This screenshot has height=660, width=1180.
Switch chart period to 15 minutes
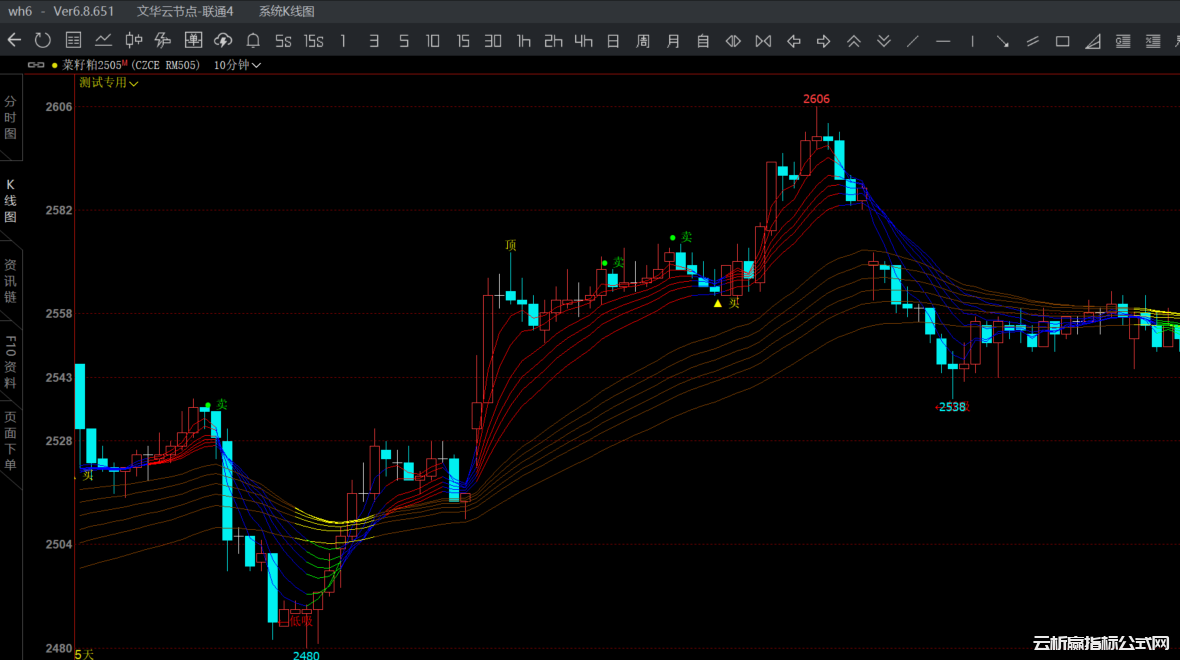click(x=463, y=41)
